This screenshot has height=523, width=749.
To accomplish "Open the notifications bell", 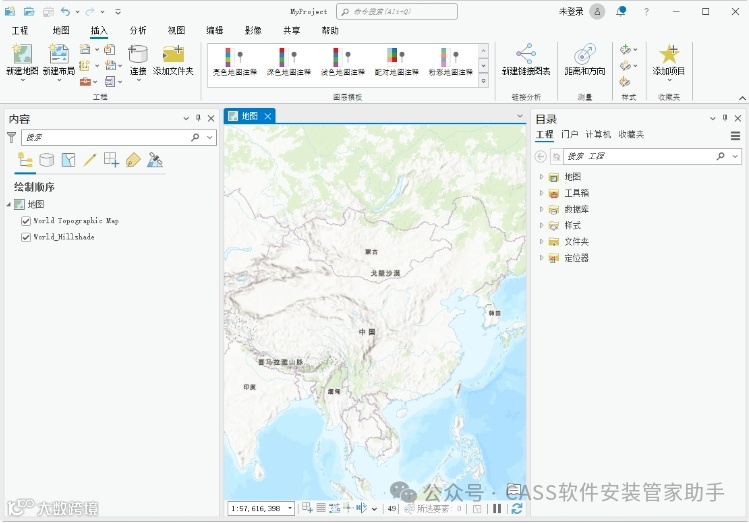I will tap(621, 11).
